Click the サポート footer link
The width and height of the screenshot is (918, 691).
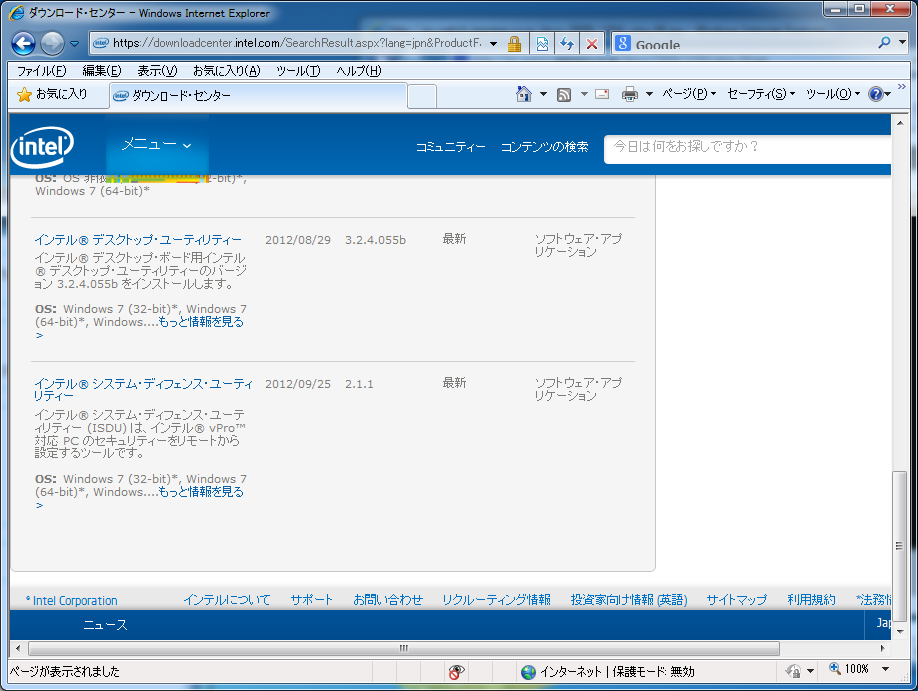311,600
